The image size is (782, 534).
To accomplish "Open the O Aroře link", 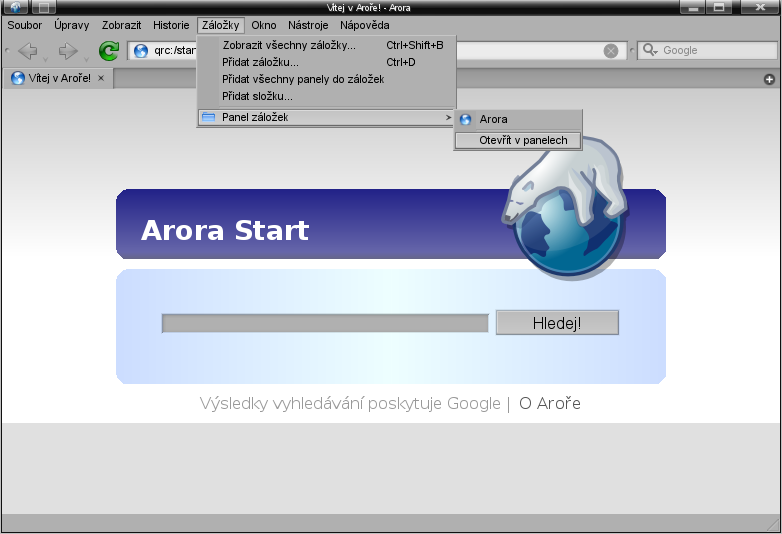I will coord(550,403).
